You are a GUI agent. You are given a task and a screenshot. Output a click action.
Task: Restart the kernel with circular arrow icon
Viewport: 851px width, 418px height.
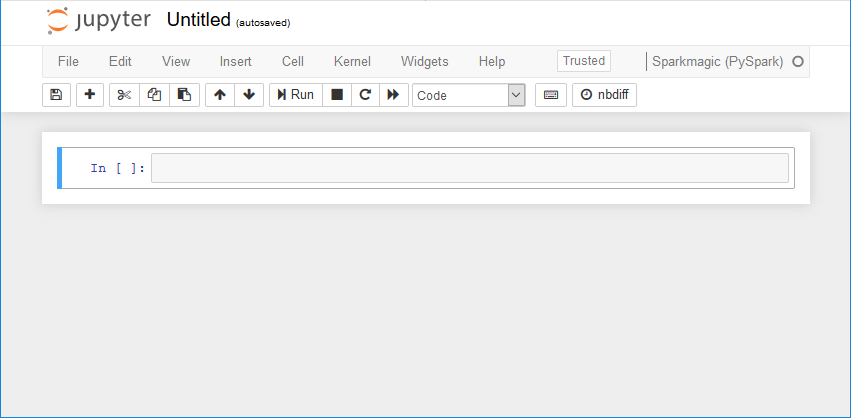click(365, 95)
